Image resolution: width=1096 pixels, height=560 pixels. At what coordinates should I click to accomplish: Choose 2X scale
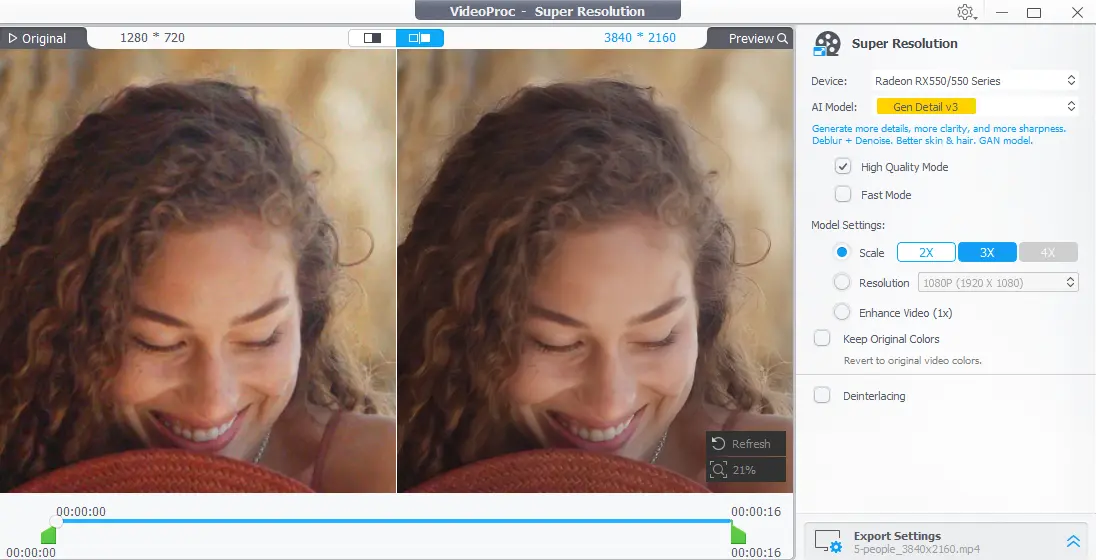926,252
